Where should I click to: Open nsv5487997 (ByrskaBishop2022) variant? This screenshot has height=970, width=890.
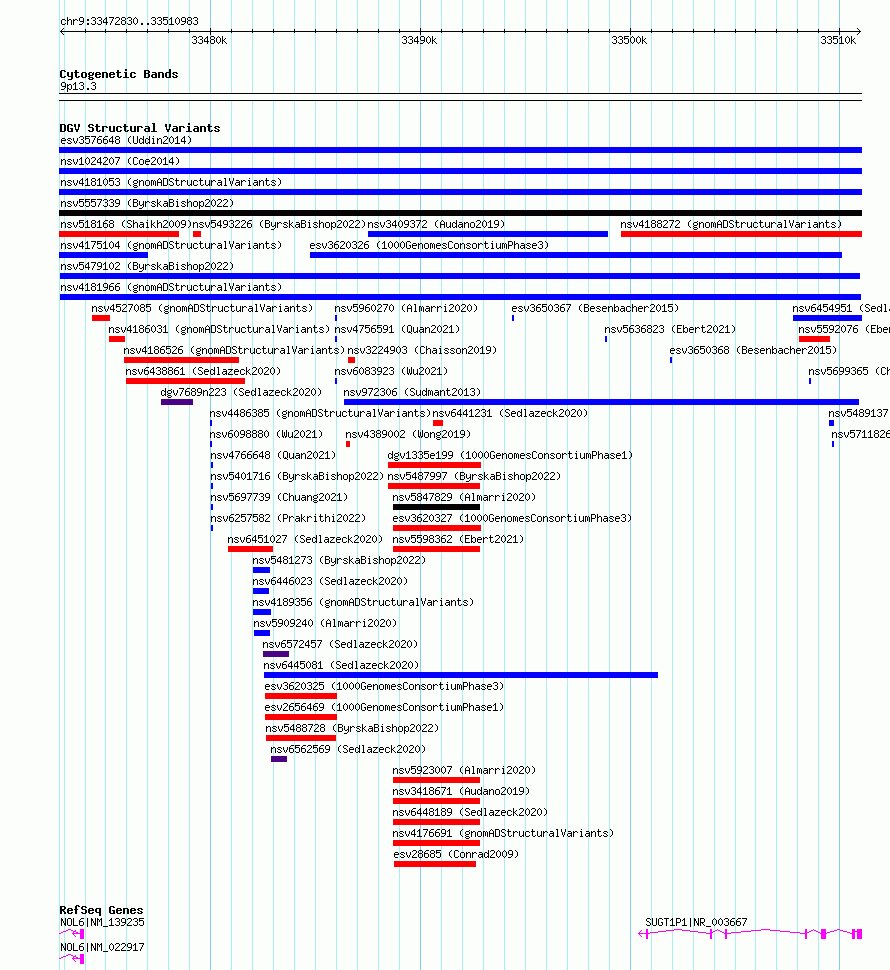click(x=474, y=477)
